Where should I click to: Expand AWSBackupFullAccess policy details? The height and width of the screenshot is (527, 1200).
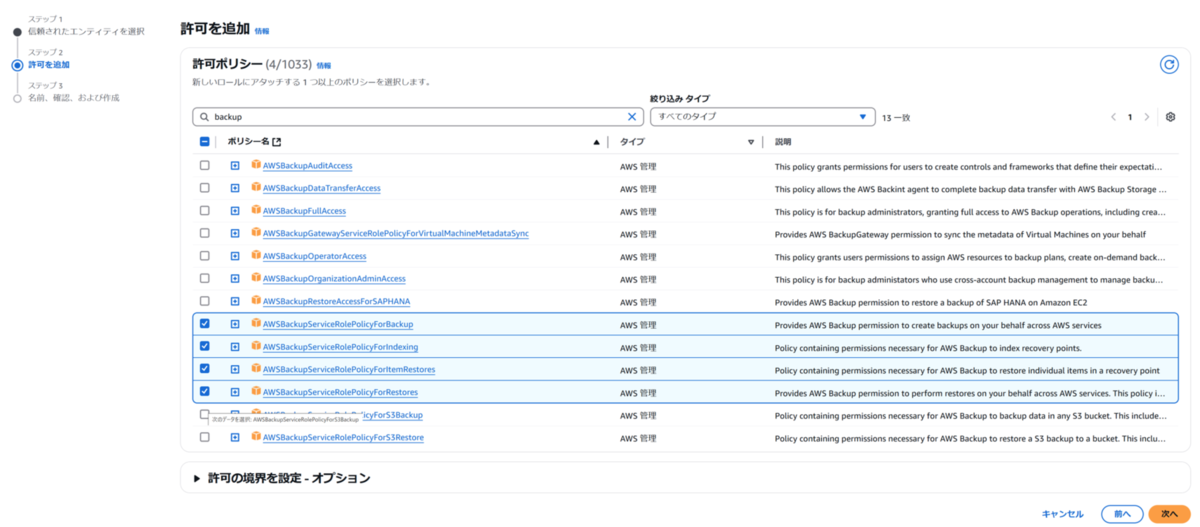(x=235, y=210)
